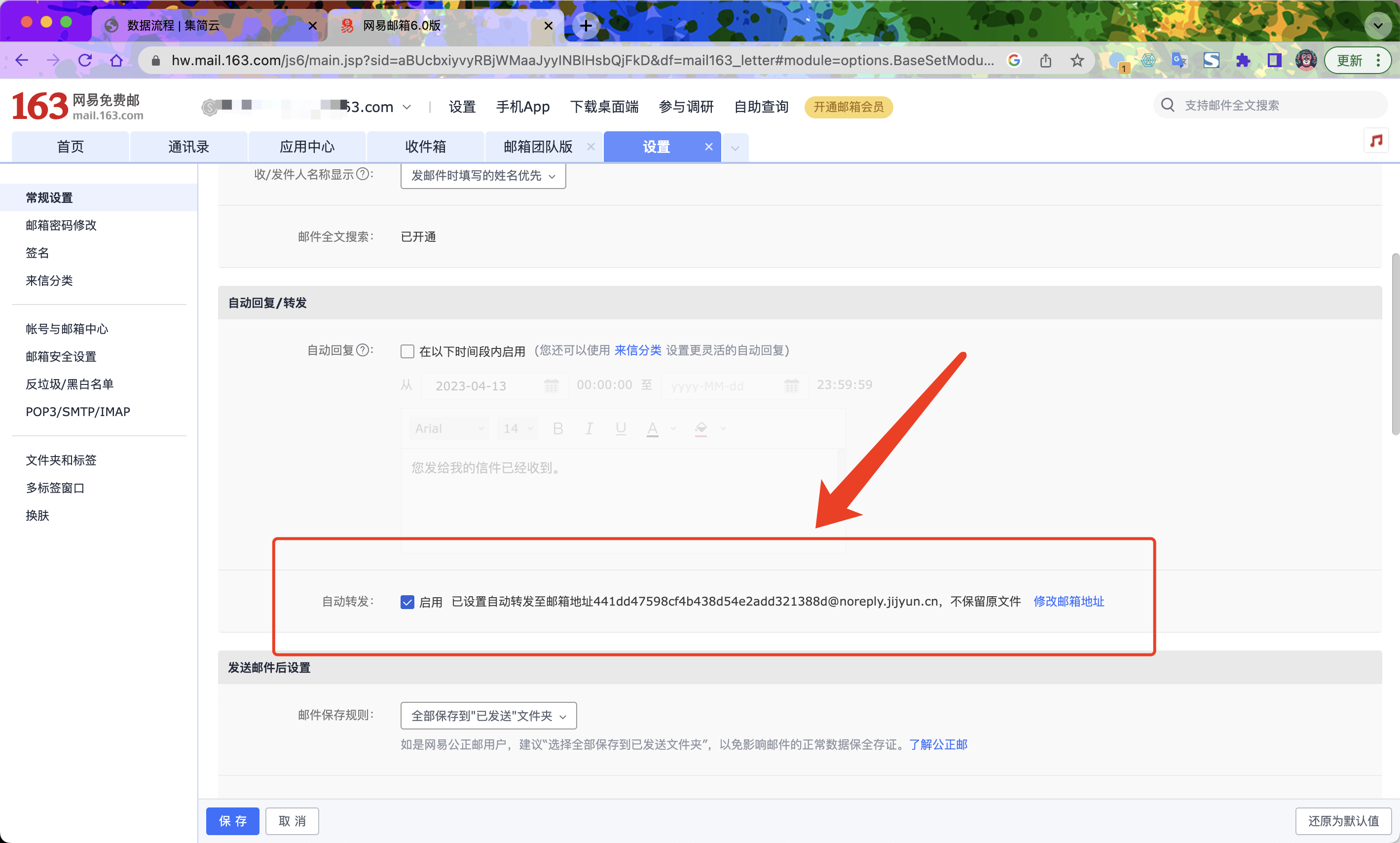Click the browser reload page icon

tap(85, 60)
